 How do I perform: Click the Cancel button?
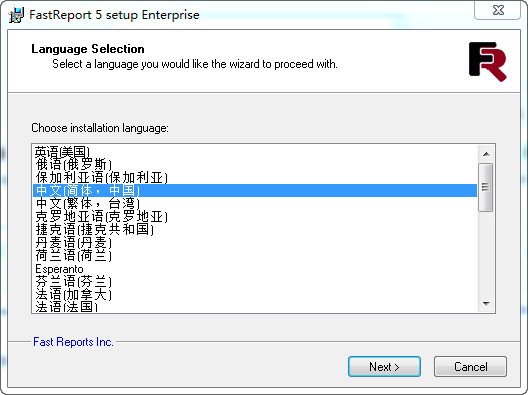point(470,366)
